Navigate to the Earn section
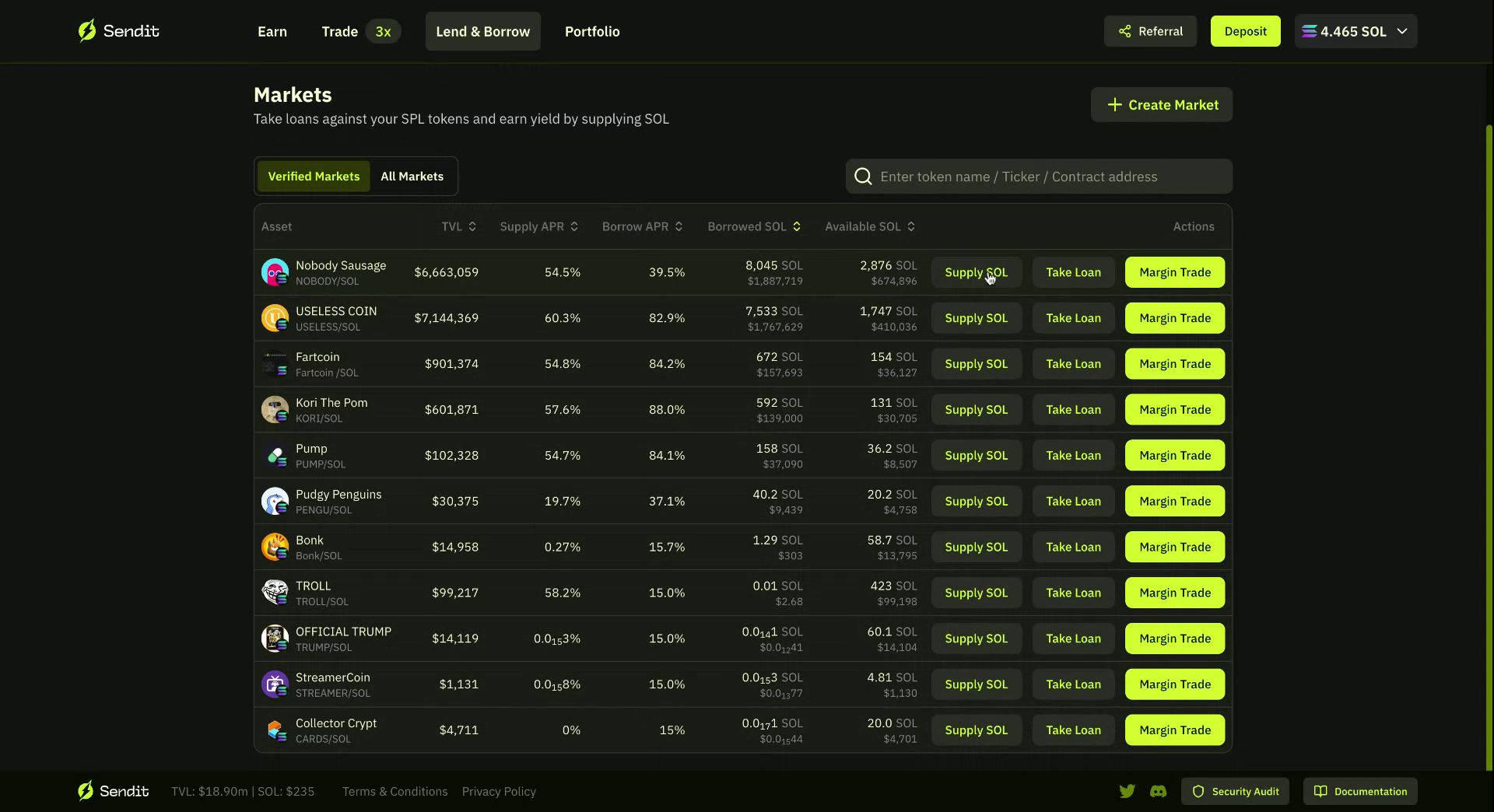1494x812 pixels. tap(272, 31)
